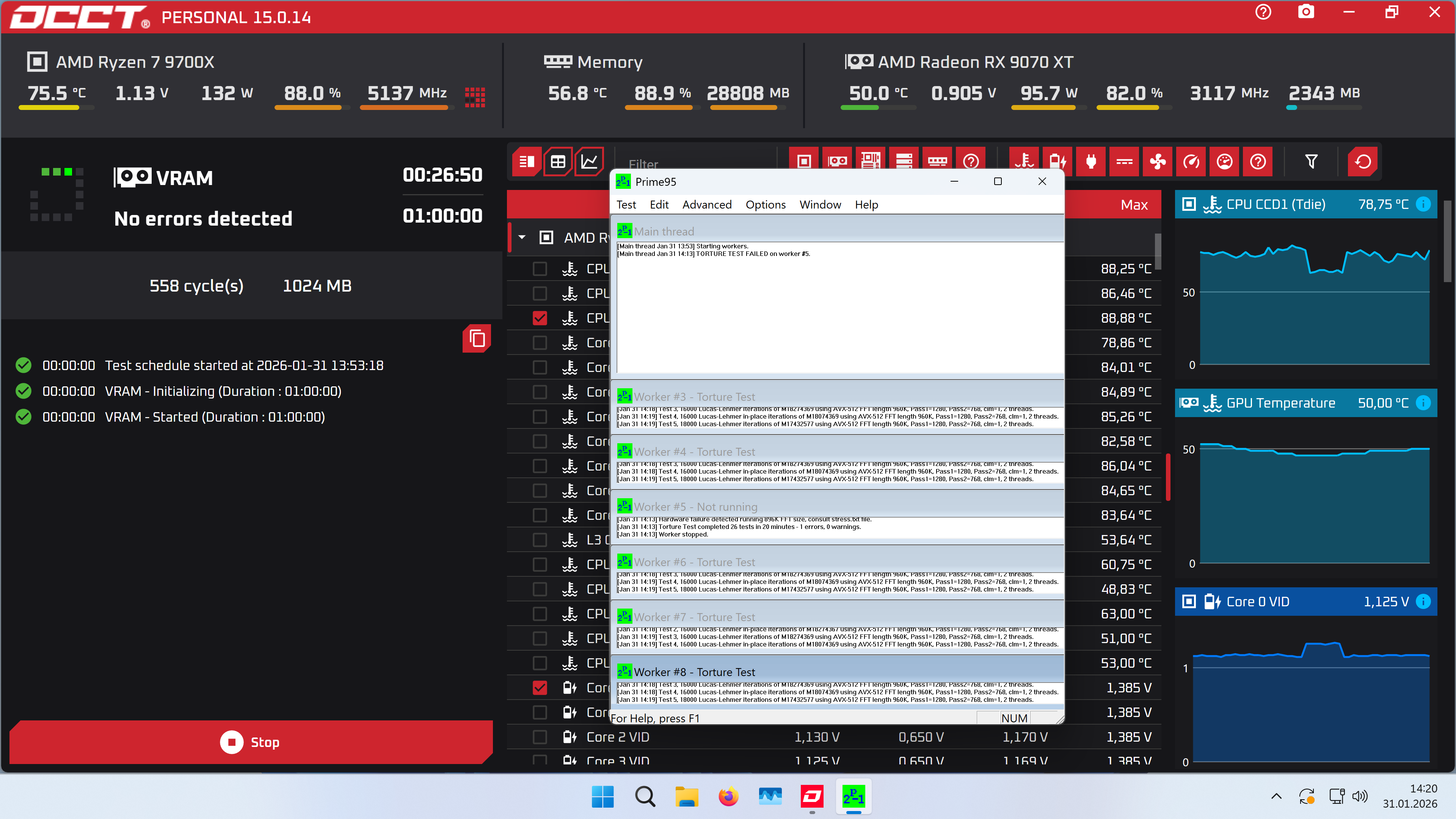Screen dimensions: 1456x819
Task: Open File Explorer from the taskbar
Action: (x=687, y=797)
